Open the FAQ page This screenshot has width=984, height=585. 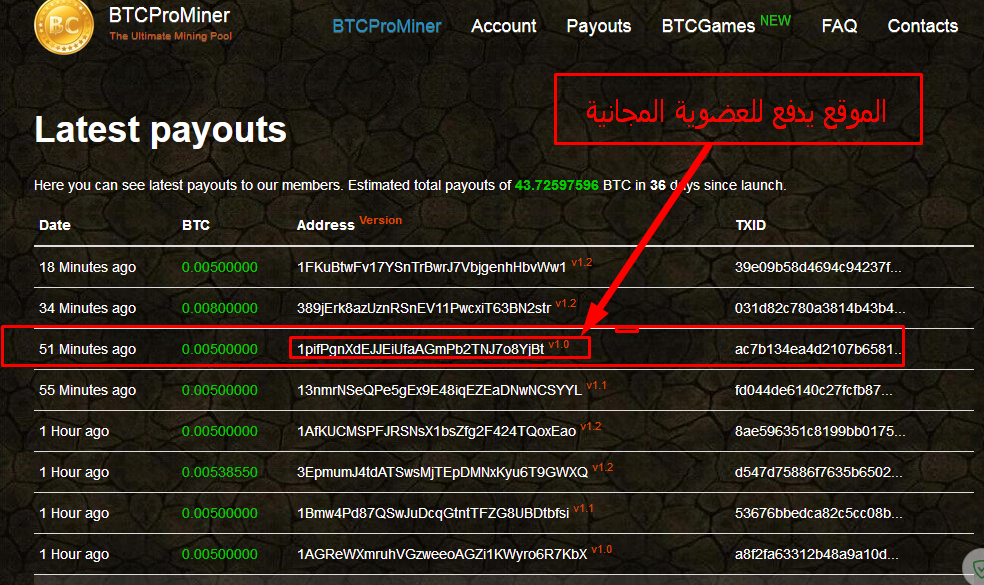pyautogui.click(x=839, y=26)
